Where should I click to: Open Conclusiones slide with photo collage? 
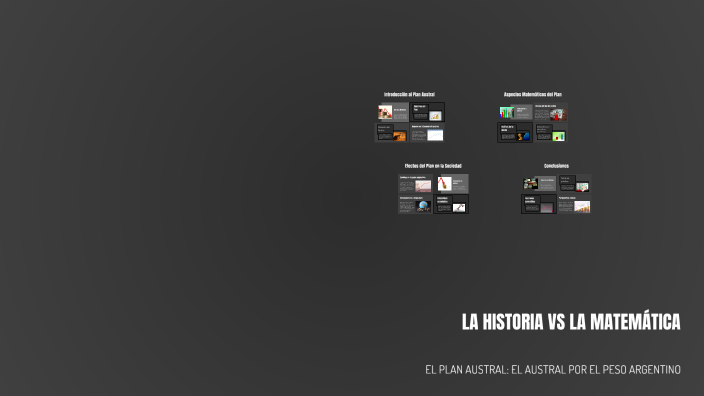pos(539,184)
